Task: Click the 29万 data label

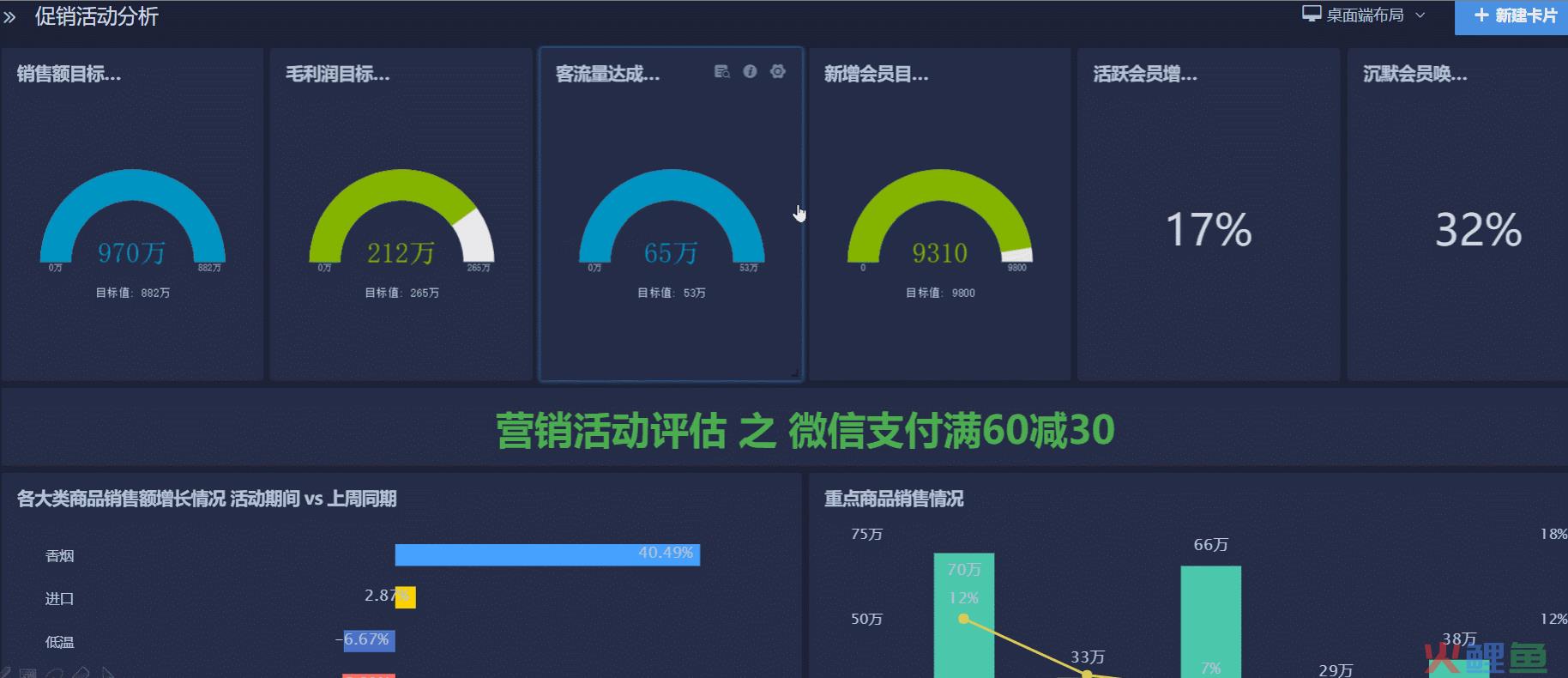Action: tap(1336, 670)
